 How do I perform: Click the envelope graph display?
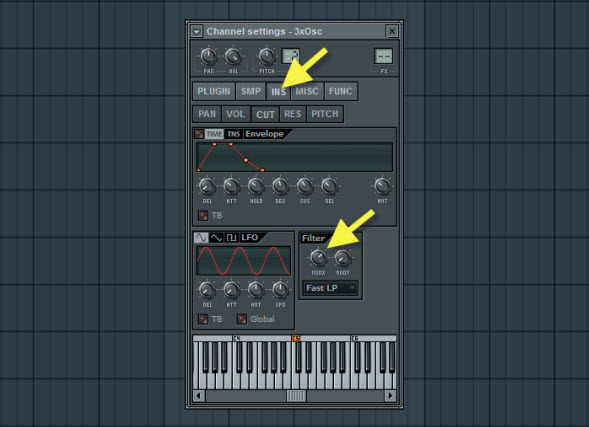[294, 157]
